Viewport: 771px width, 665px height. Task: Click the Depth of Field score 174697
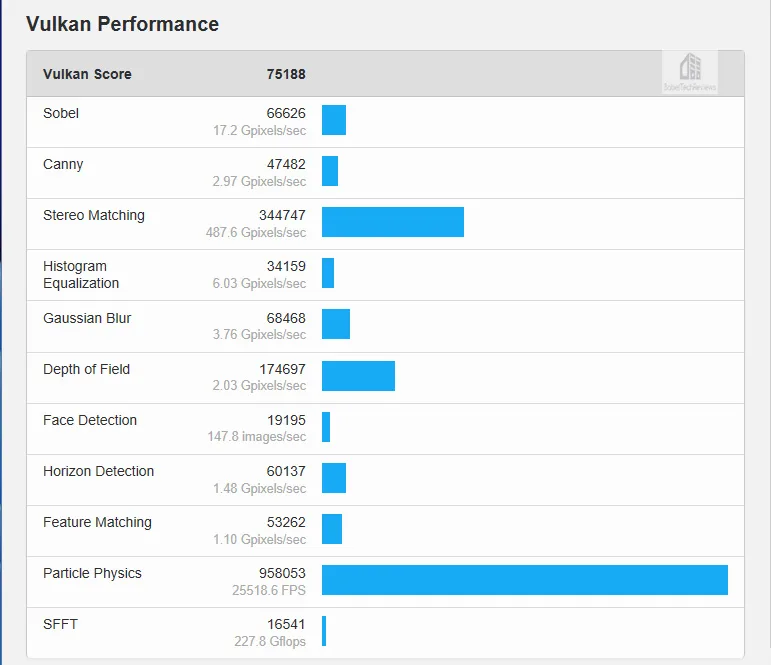[x=282, y=369]
